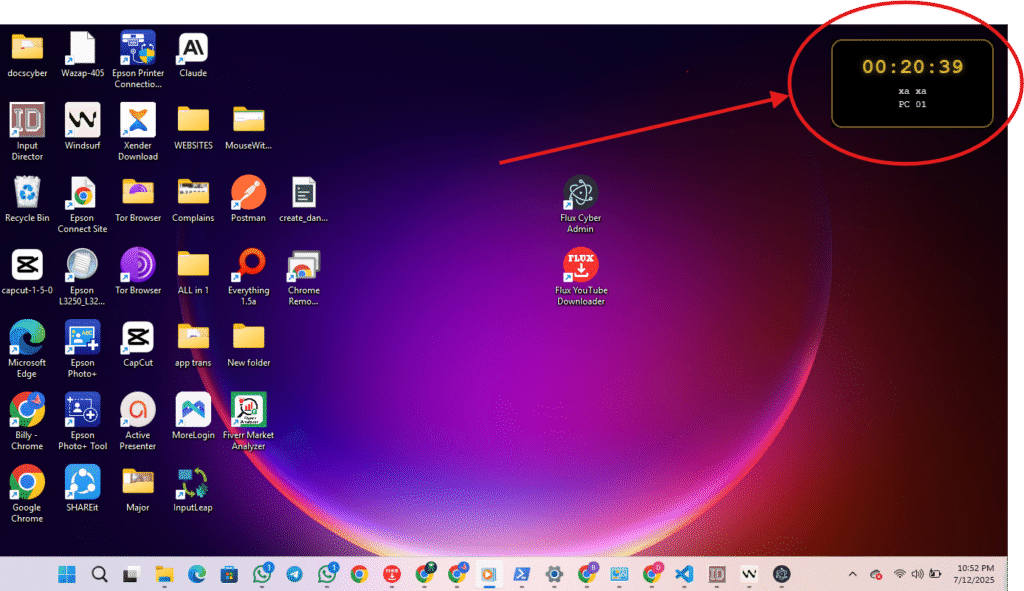
Task: Select the Microsoft Edge desktop shortcut
Action: (27, 338)
